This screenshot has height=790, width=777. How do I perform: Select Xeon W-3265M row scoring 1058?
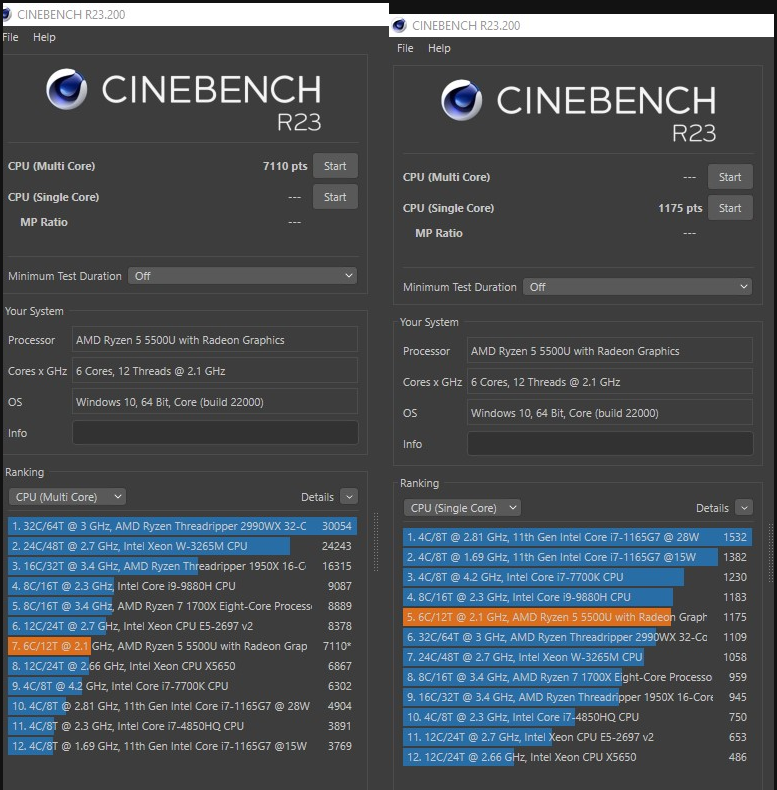click(x=577, y=657)
